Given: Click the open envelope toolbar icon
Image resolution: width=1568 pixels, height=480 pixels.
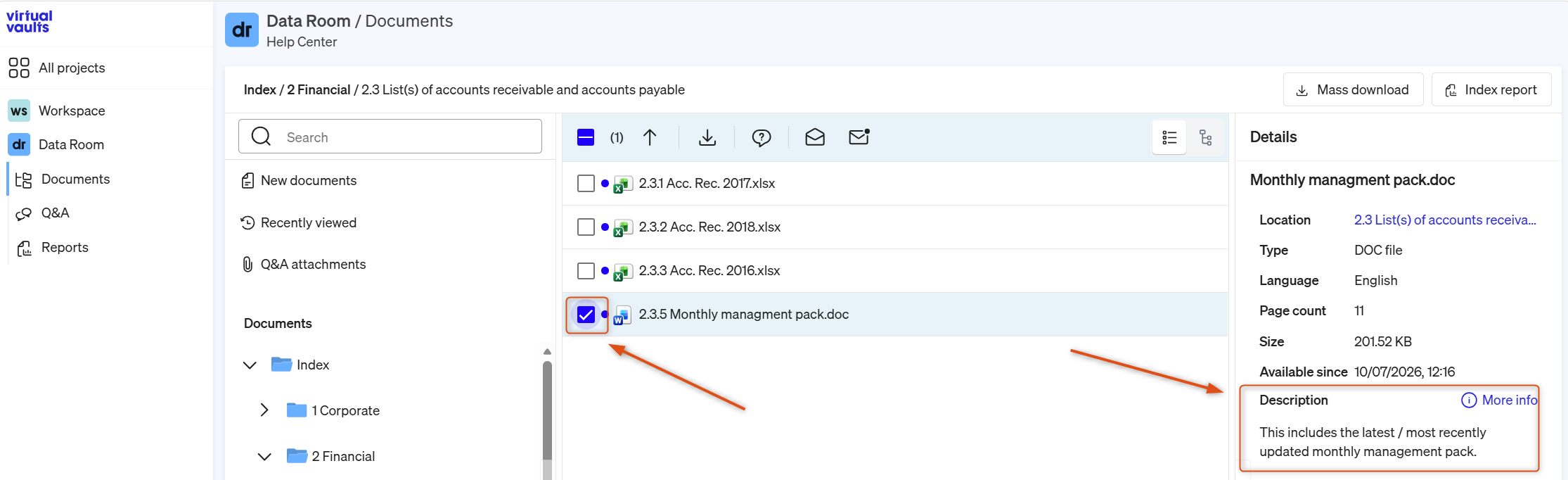Looking at the screenshot, I should (815, 137).
